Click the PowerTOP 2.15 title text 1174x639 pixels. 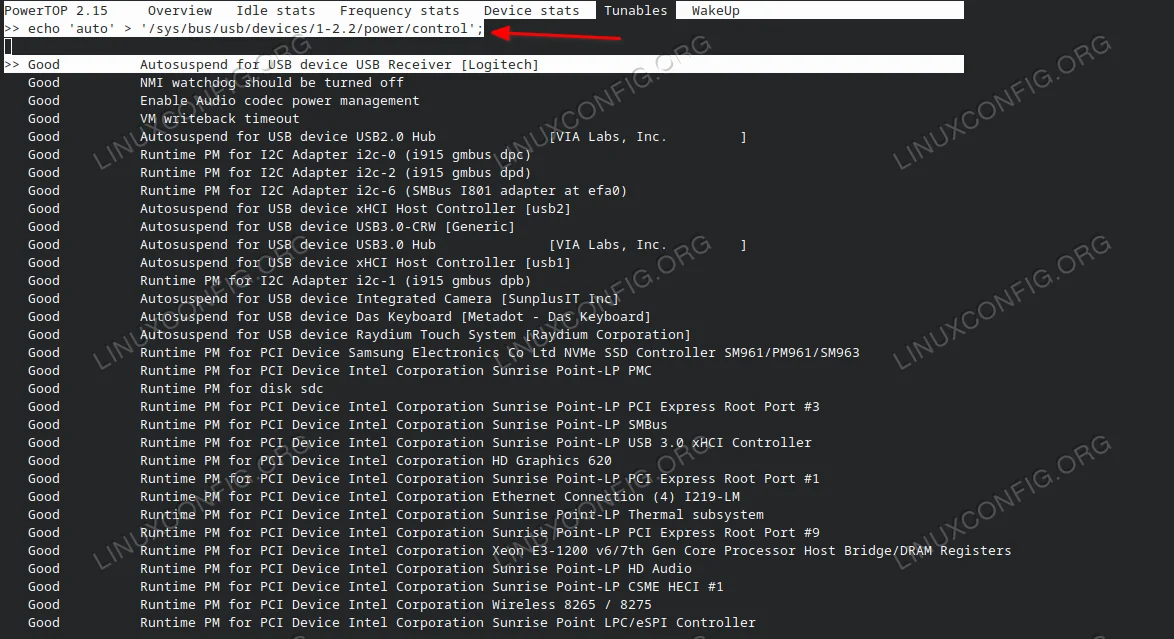pyautogui.click(x=56, y=10)
